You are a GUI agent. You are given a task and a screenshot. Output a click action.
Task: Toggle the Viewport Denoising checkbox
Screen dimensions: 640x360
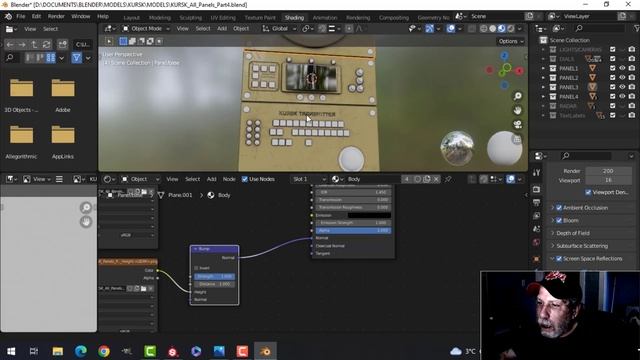pyautogui.click(x=588, y=192)
